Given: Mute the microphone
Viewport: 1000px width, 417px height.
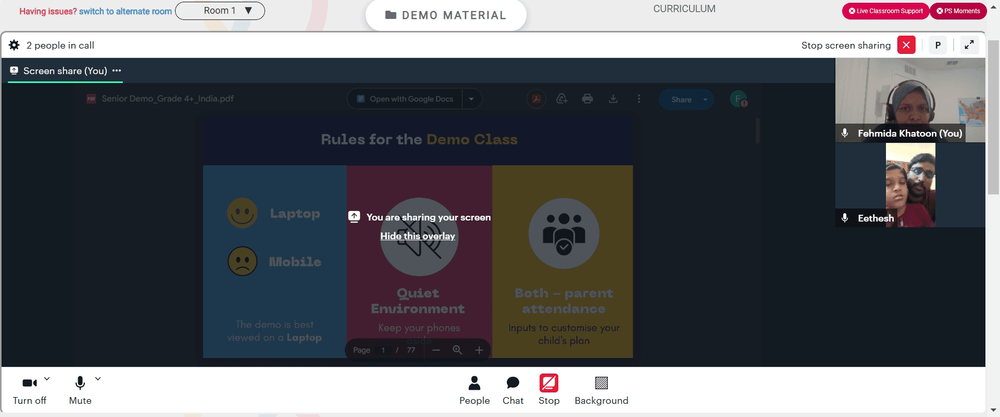Looking at the screenshot, I should click(x=80, y=390).
